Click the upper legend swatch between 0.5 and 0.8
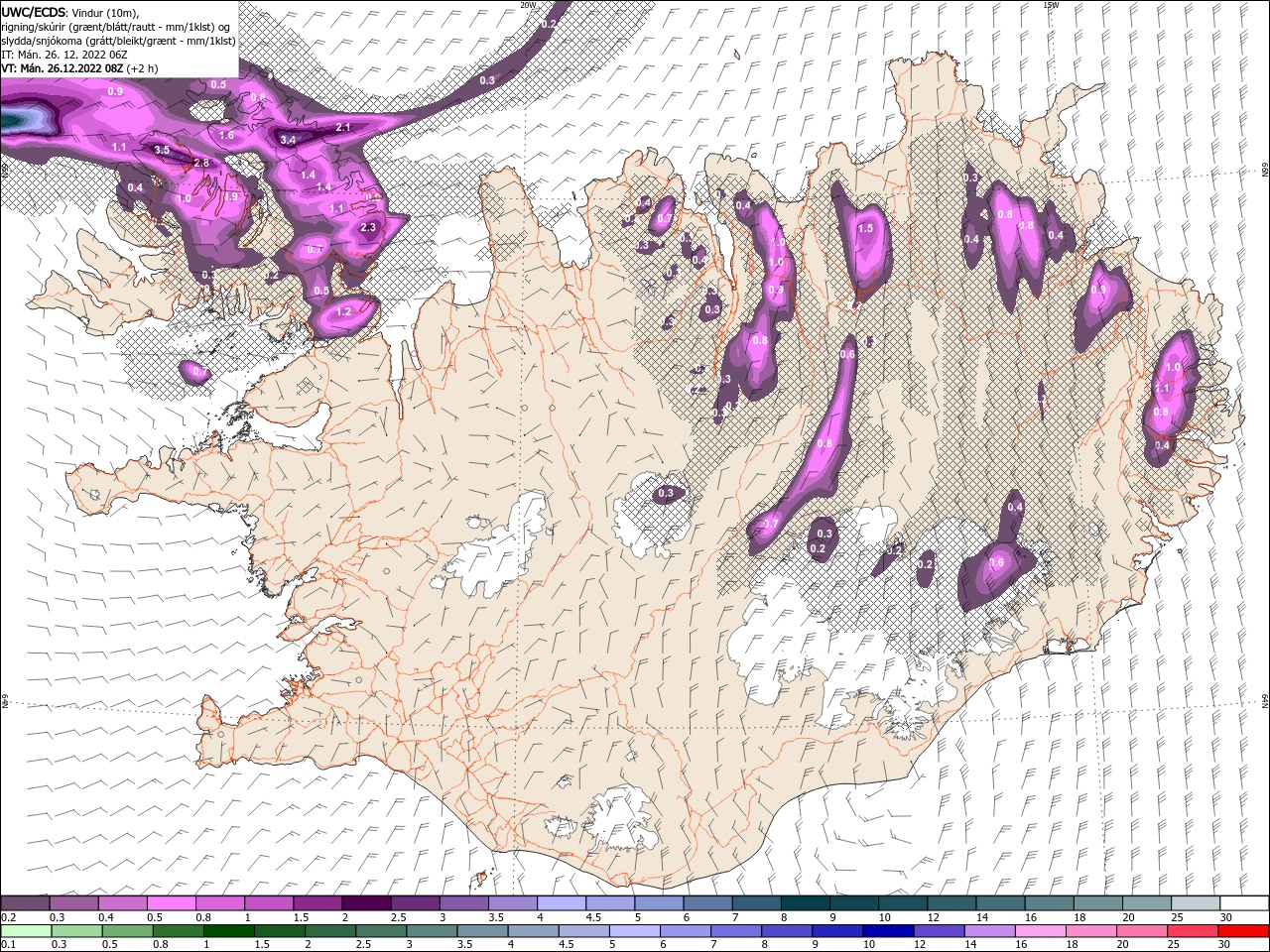 (x=171, y=903)
